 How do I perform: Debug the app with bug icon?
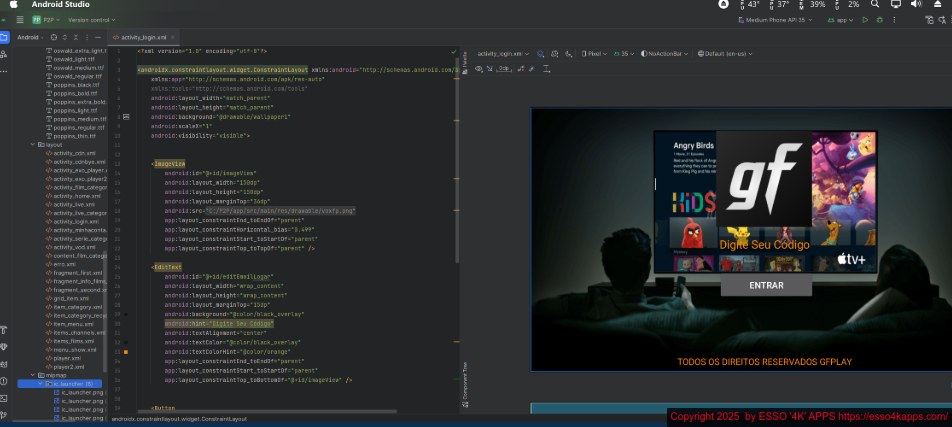879,20
